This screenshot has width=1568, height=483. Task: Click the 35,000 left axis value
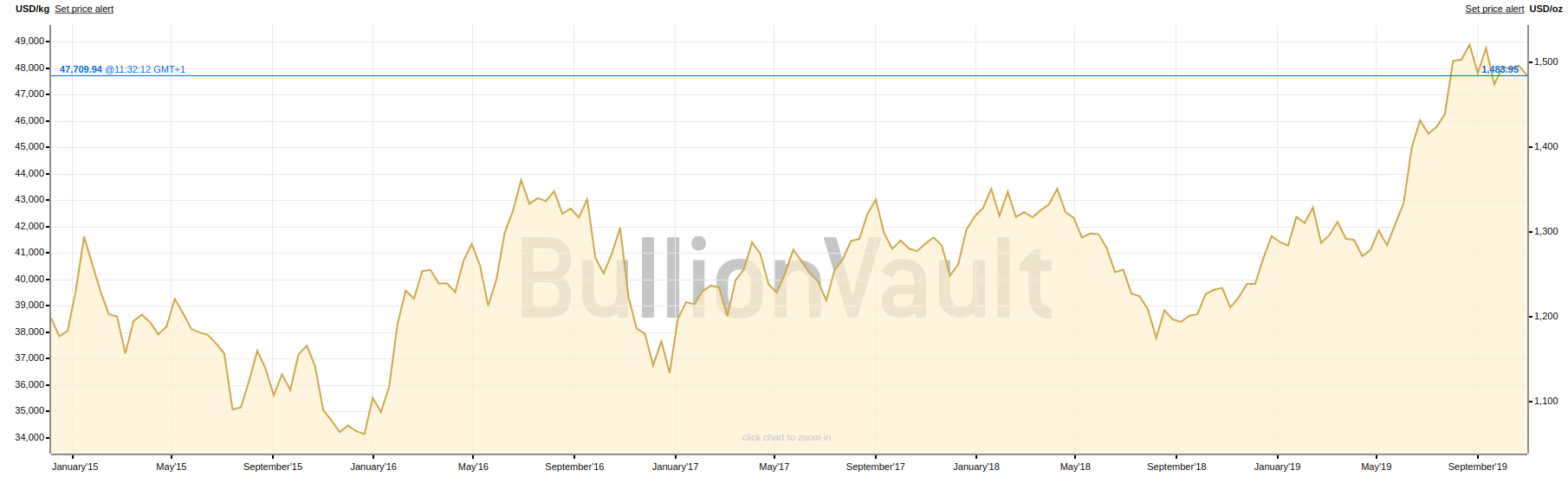pos(29,410)
